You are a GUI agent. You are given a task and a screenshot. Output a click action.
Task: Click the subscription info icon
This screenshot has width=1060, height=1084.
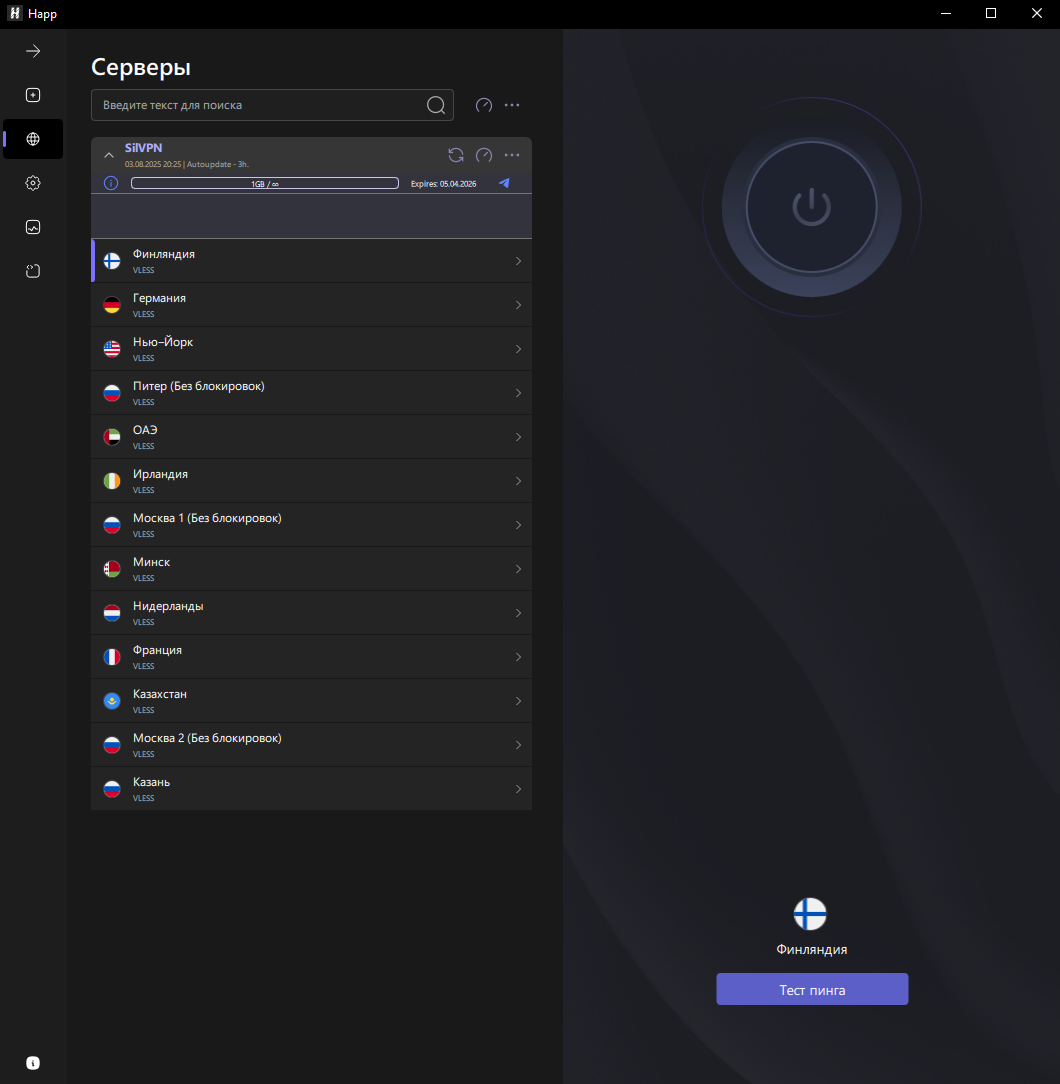tap(111, 183)
